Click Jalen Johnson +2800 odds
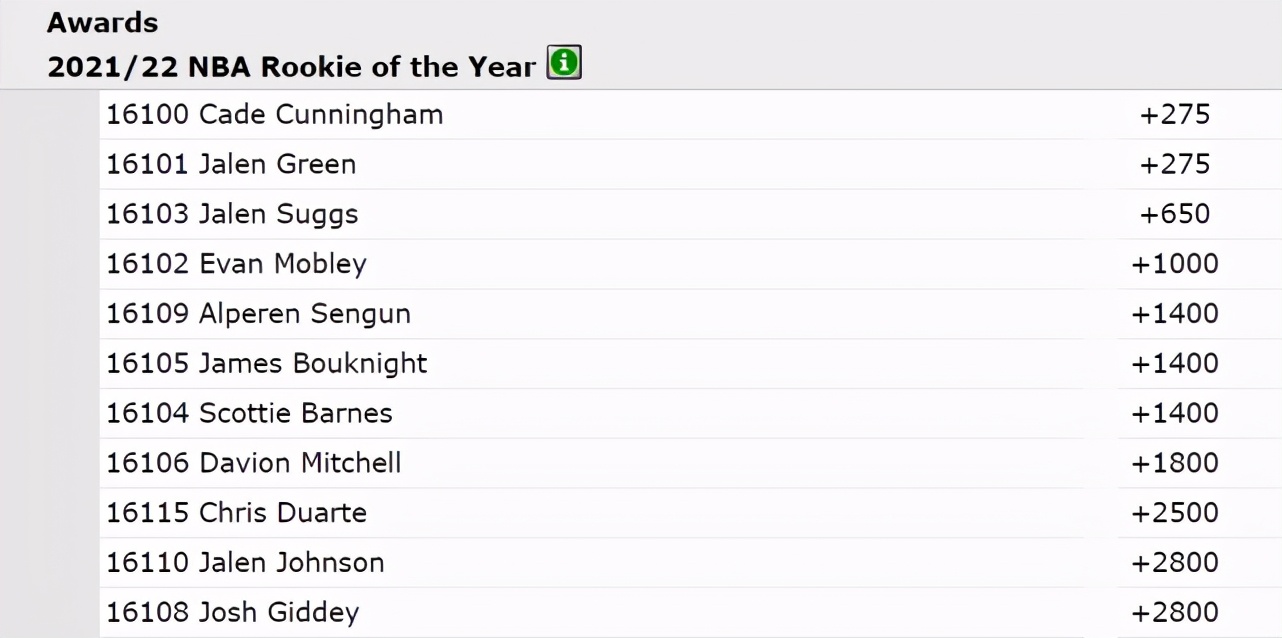The height and width of the screenshot is (638, 1282). (1175, 563)
